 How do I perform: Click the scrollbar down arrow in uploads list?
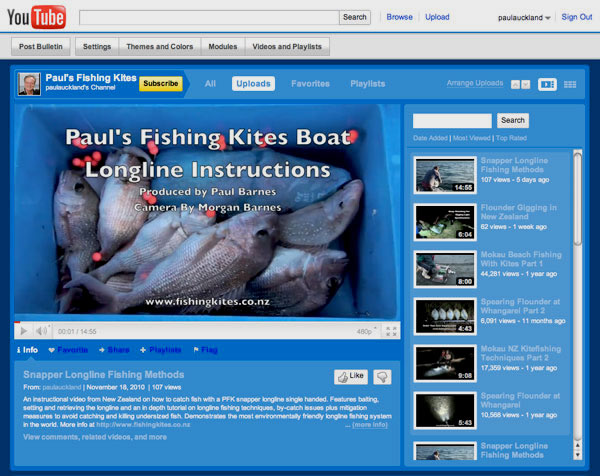coord(578,455)
